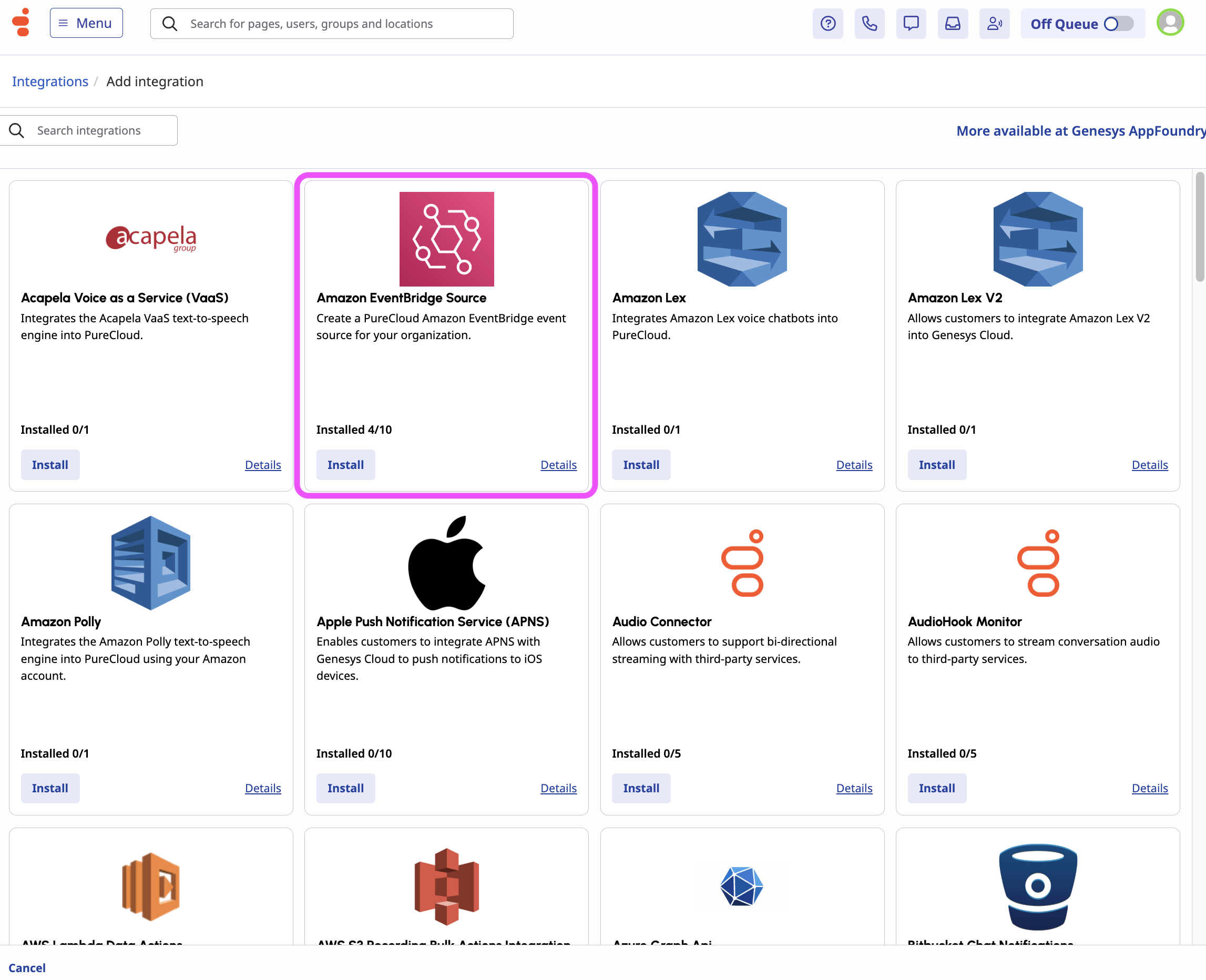
Task: Install the Amazon EventBridge Source integration
Action: (x=345, y=465)
